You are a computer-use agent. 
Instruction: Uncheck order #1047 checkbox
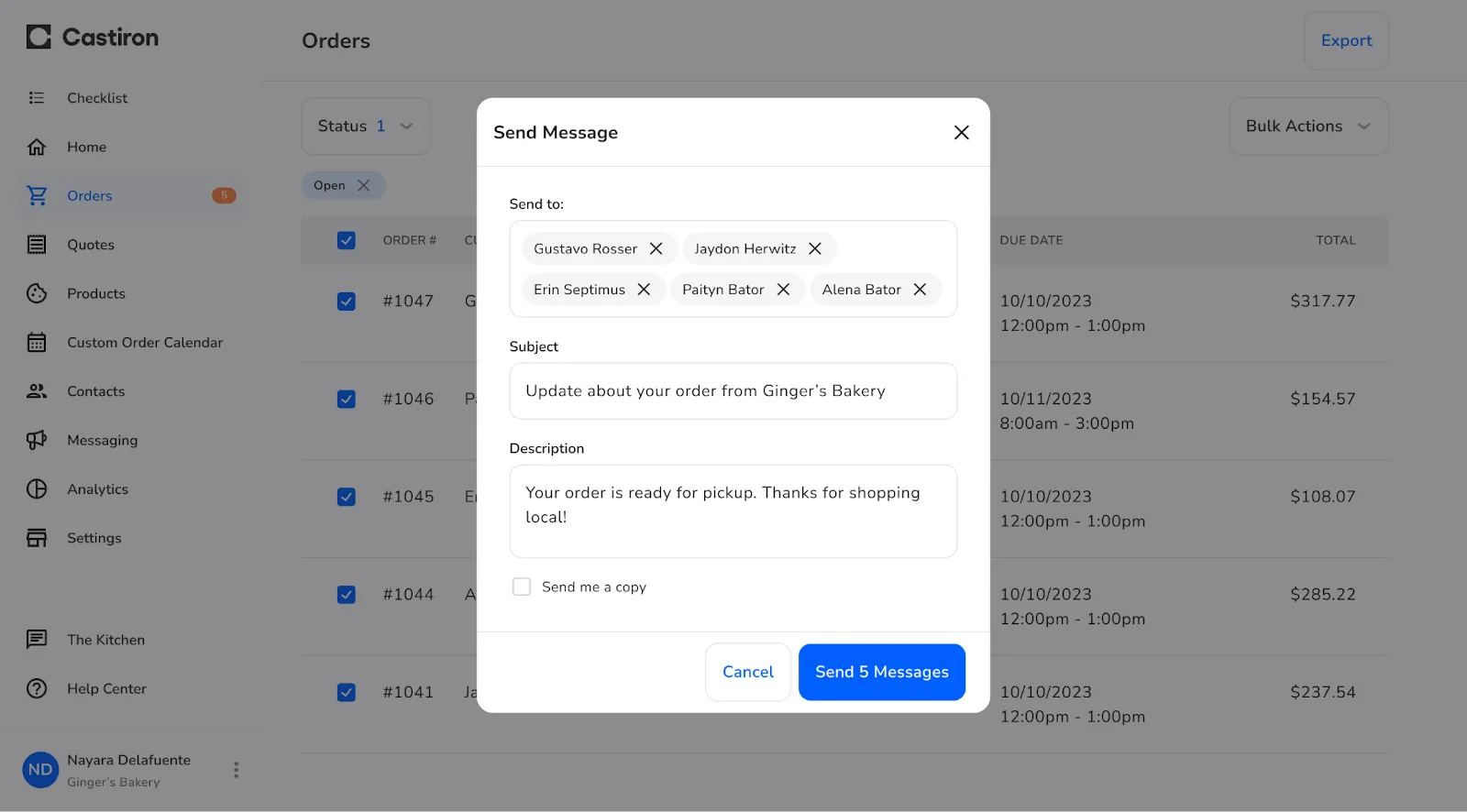[347, 302]
